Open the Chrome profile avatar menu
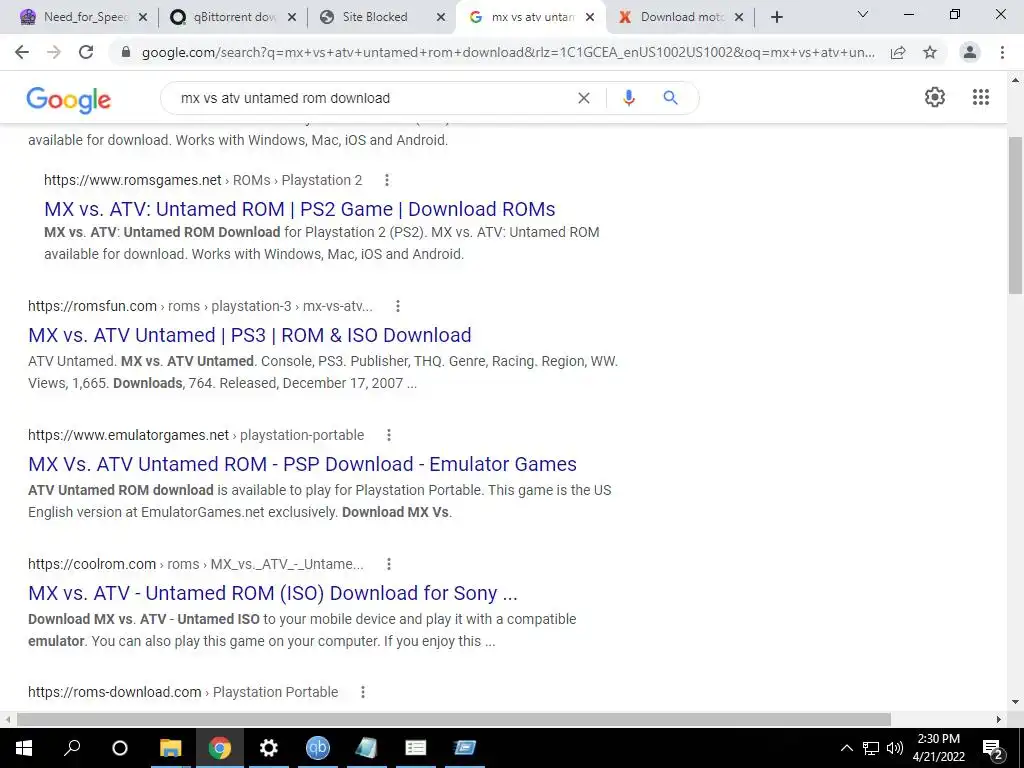 [x=970, y=52]
